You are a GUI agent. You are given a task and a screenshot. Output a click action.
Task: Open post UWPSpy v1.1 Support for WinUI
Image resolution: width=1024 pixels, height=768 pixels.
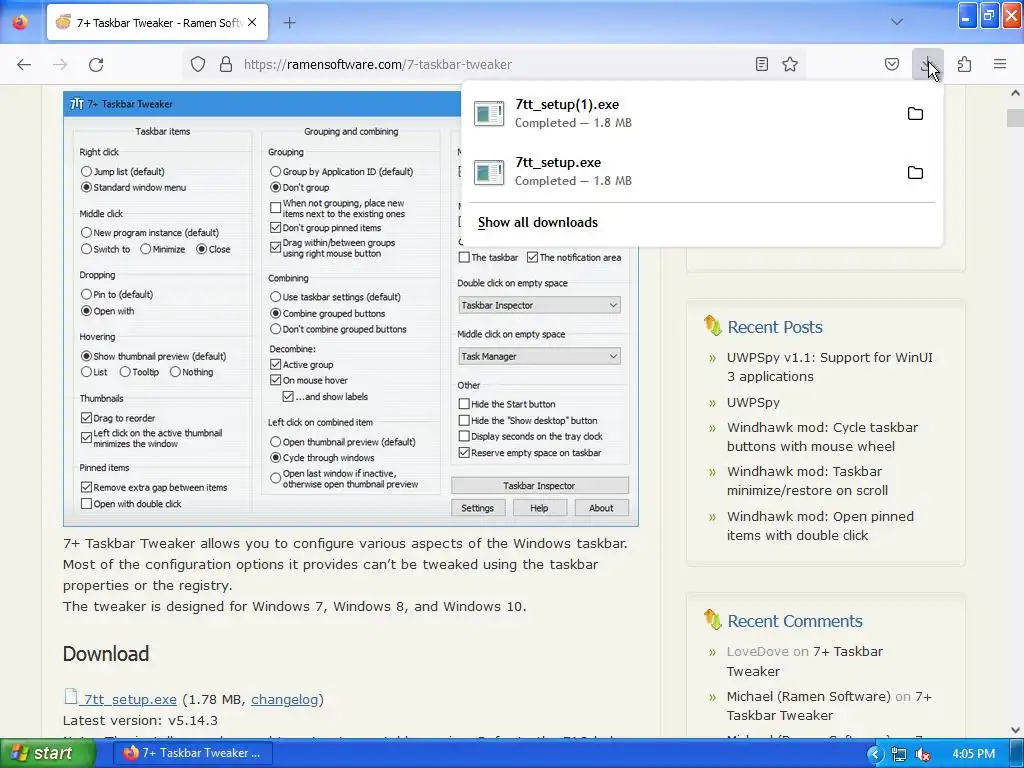[829, 367]
